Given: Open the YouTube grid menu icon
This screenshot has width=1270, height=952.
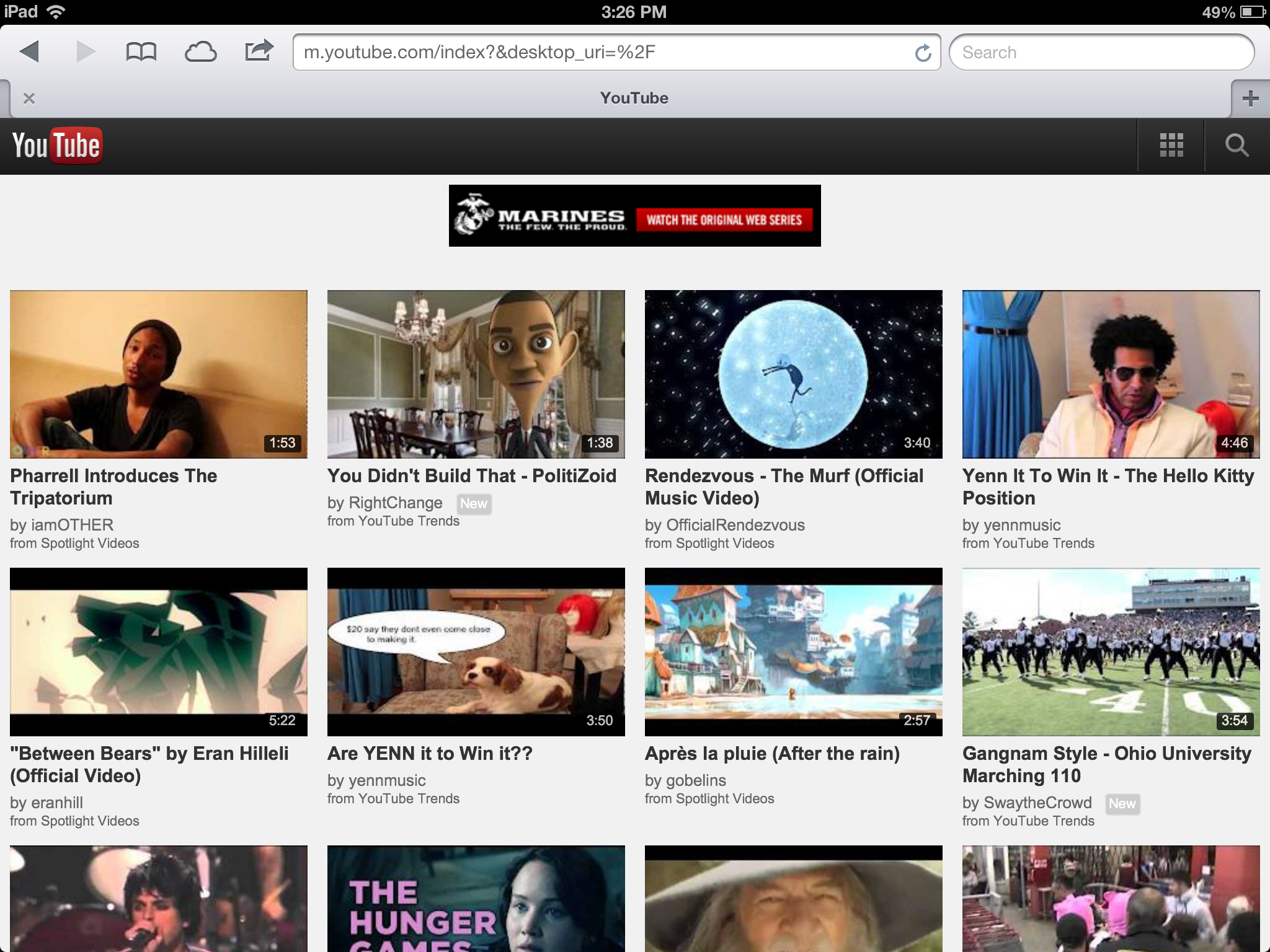Looking at the screenshot, I should point(1171,146).
